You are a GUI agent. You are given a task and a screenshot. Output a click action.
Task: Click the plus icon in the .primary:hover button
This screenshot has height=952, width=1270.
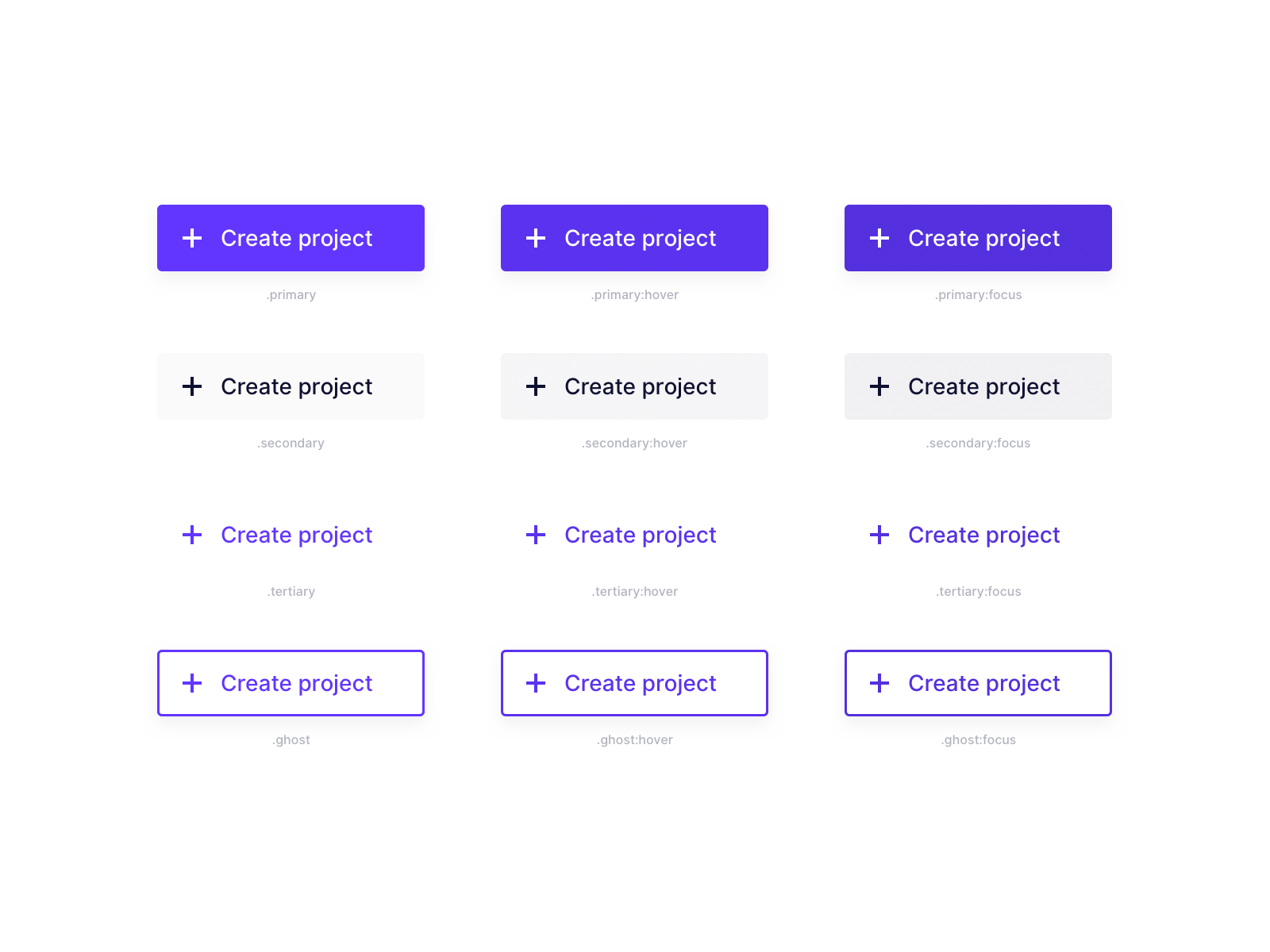536,238
